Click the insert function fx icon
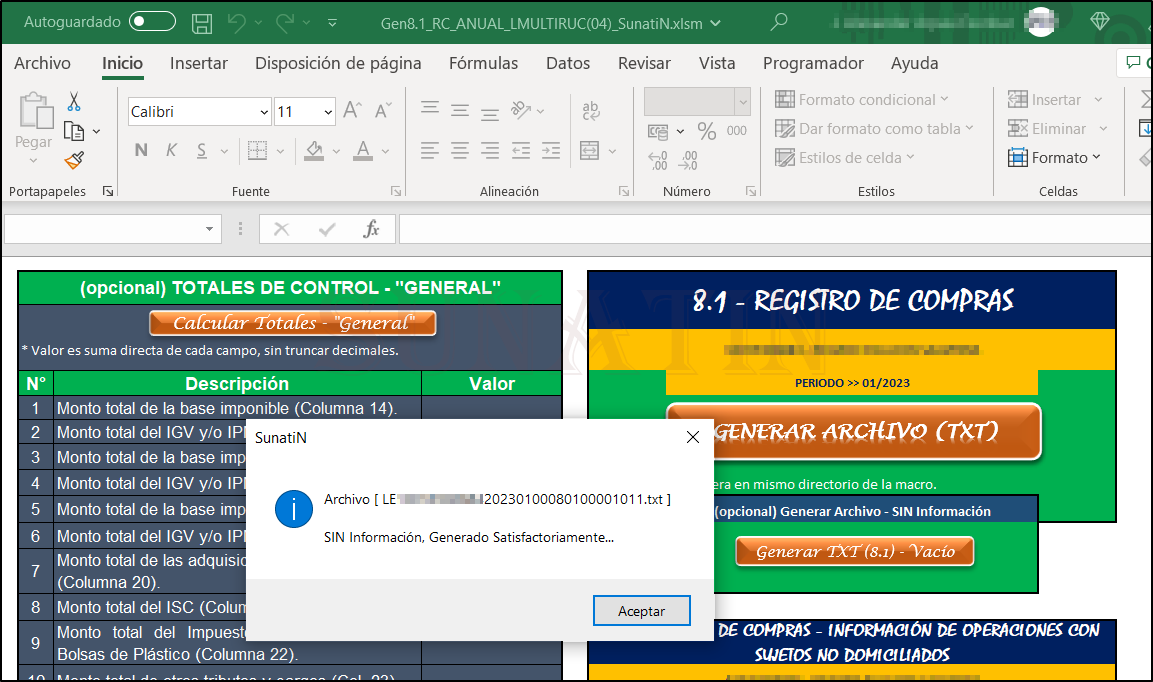 [x=371, y=229]
